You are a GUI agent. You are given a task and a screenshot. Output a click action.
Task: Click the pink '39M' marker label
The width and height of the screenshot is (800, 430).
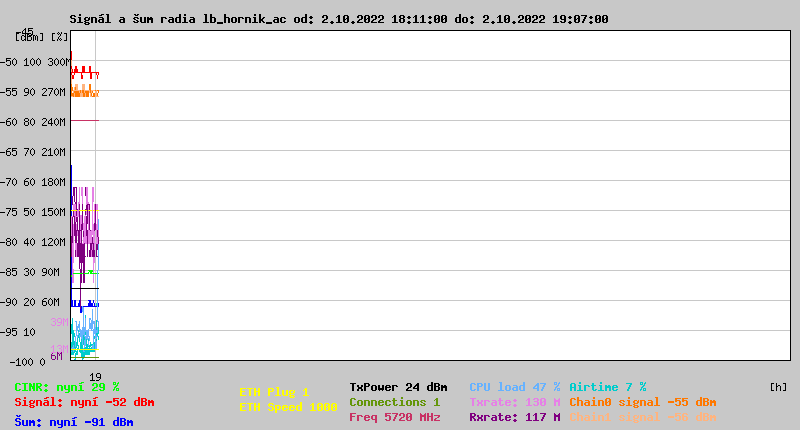59,322
